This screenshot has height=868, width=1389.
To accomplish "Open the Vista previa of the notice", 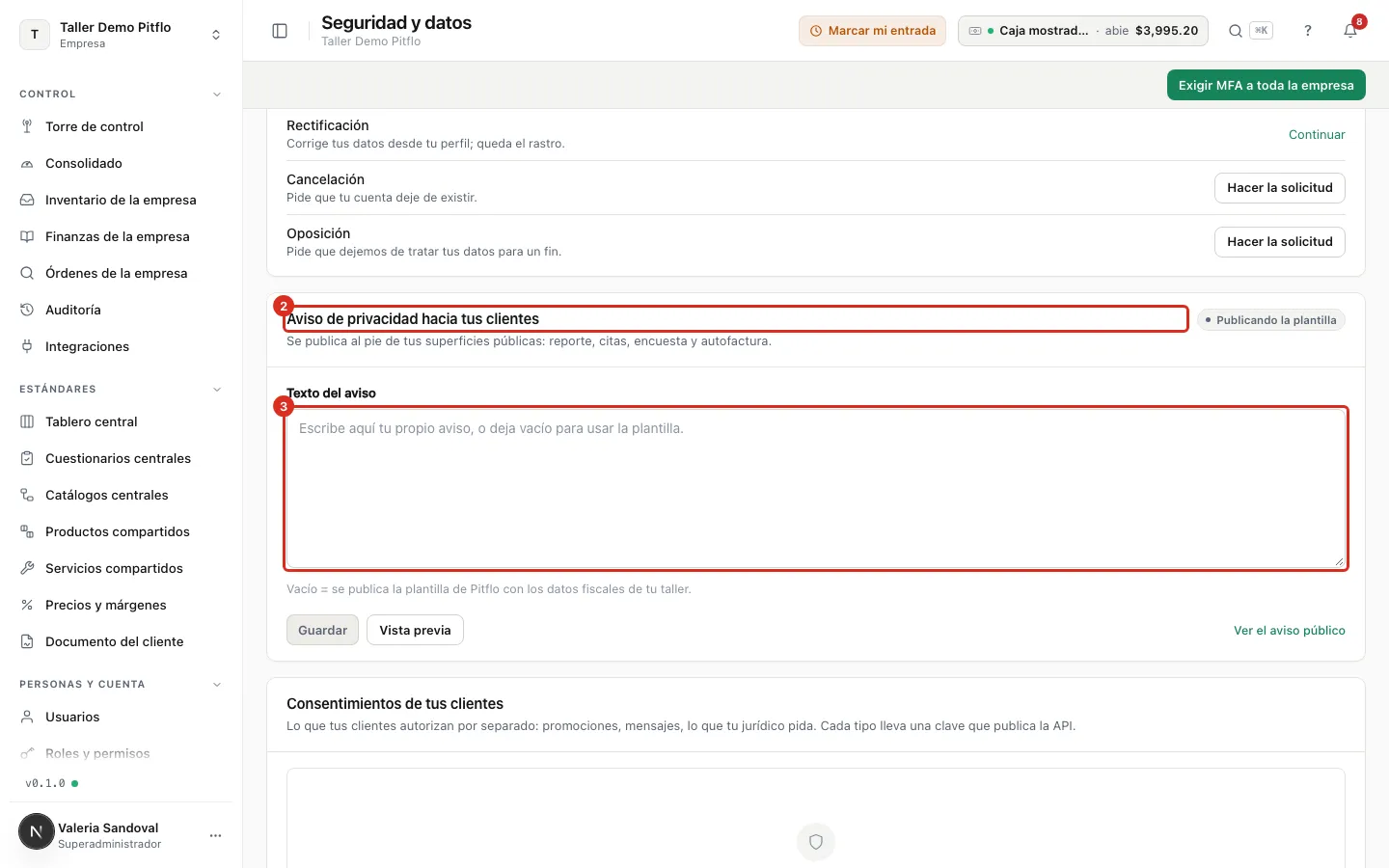I will point(415,630).
